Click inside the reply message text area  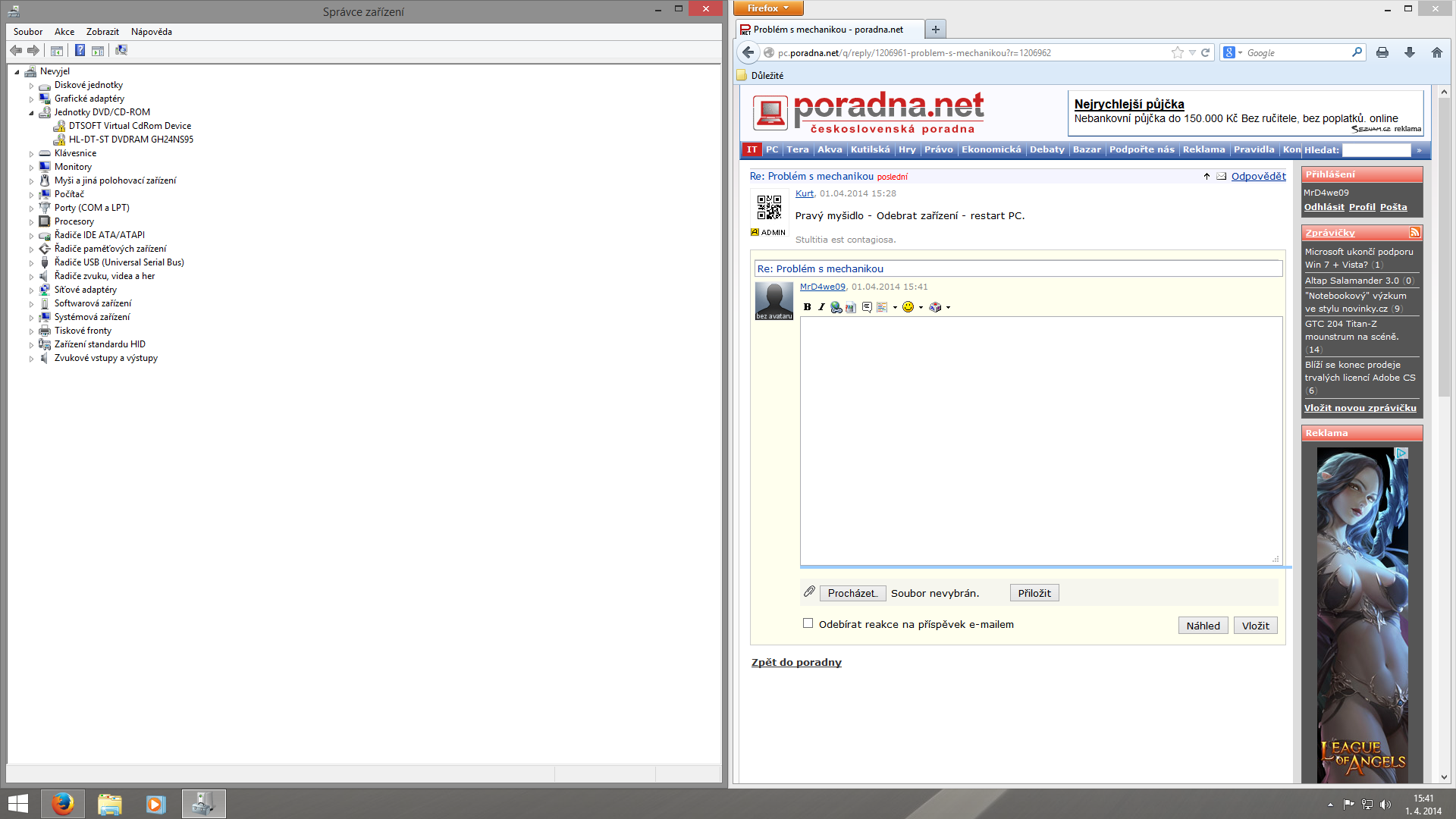(1040, 440)
